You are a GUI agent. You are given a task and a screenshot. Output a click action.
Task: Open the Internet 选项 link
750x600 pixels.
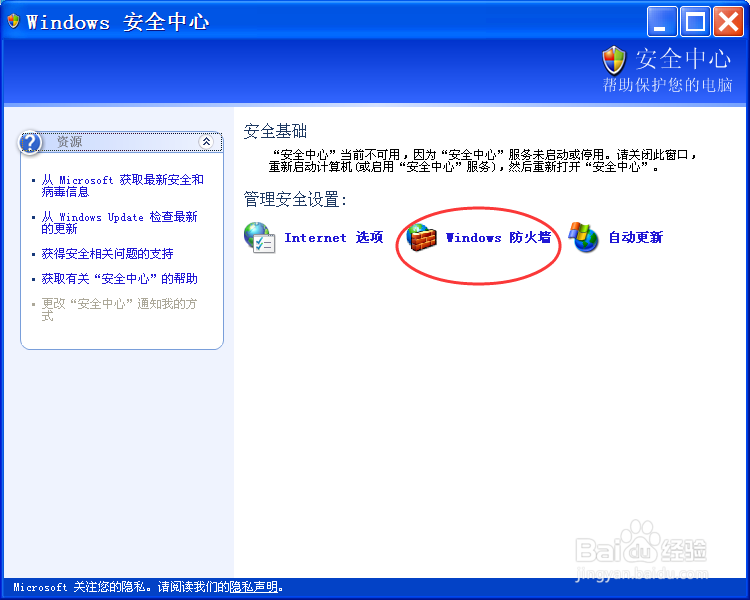[x=334, y=237]
